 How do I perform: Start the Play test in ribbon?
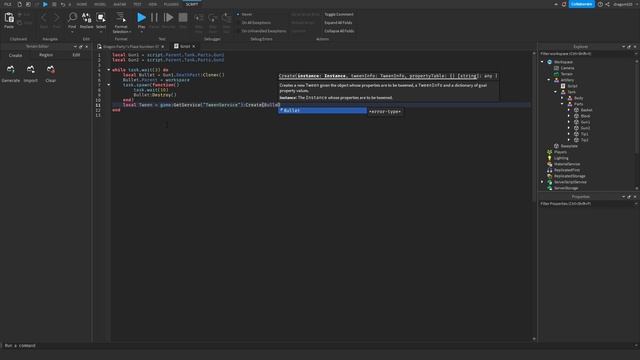click(141, 18)
